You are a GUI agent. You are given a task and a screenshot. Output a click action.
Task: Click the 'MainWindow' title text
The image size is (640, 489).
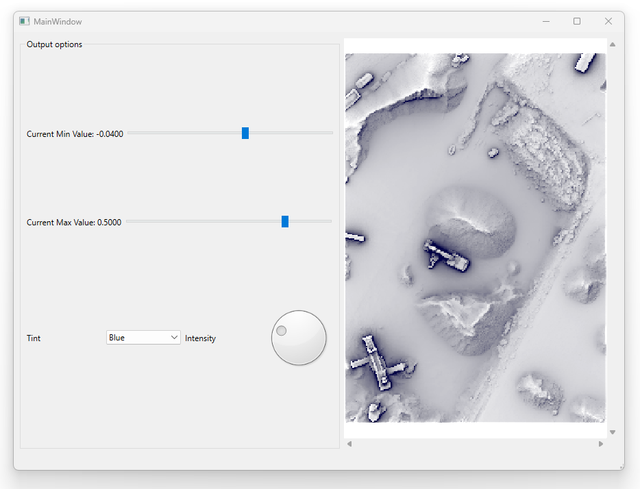[58, 22]
